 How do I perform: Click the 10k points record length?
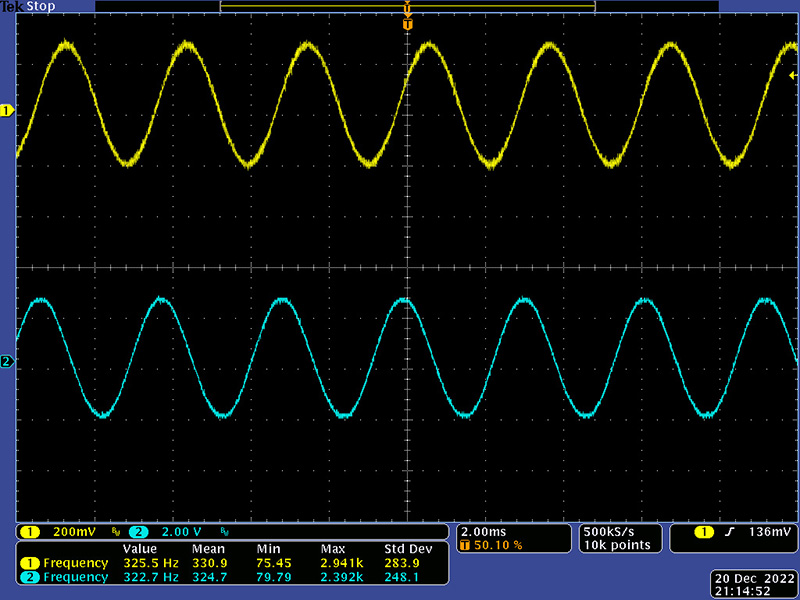coord(615,545)
